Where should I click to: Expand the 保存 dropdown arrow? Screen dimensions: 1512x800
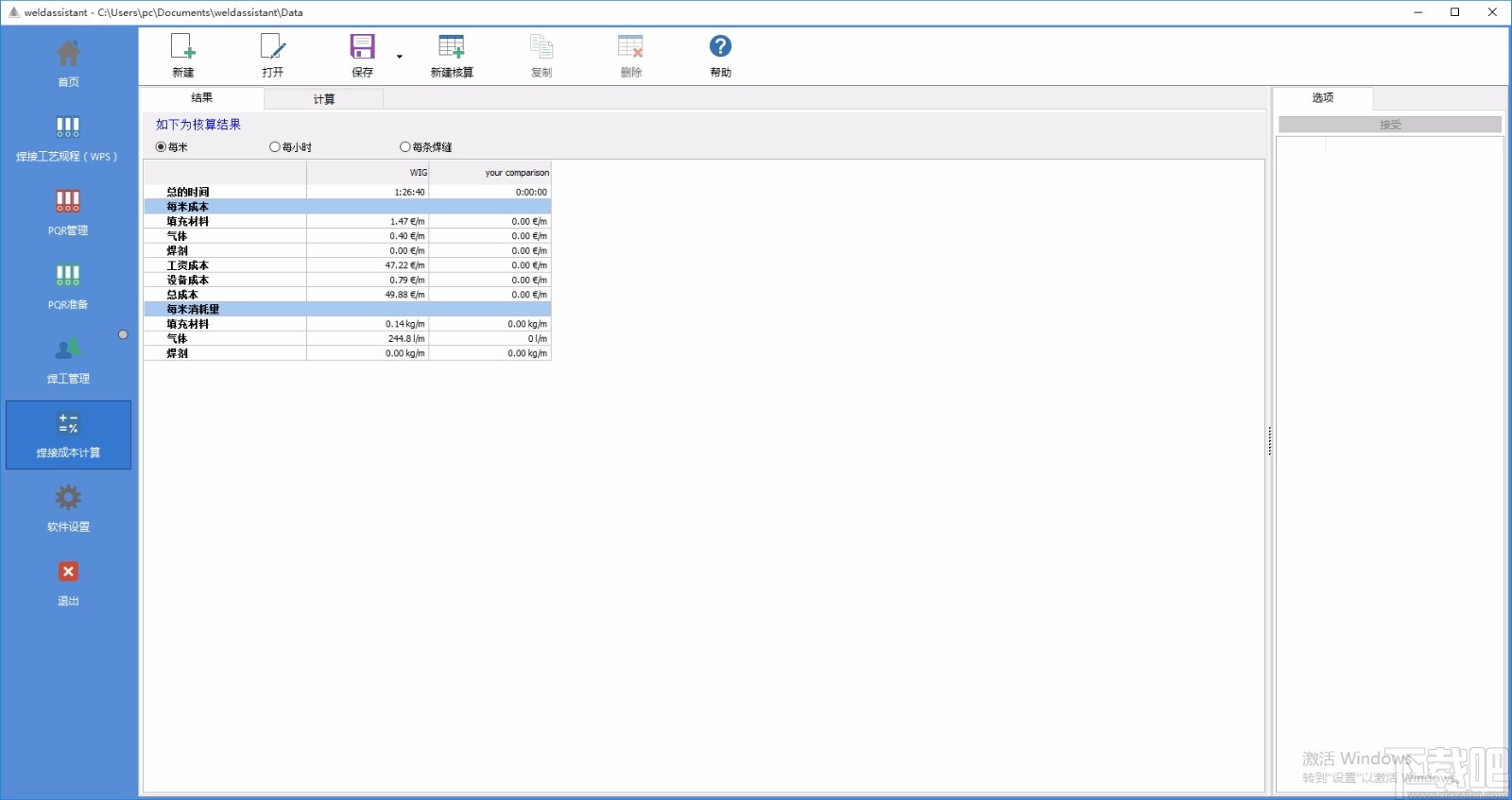(400, 57)
